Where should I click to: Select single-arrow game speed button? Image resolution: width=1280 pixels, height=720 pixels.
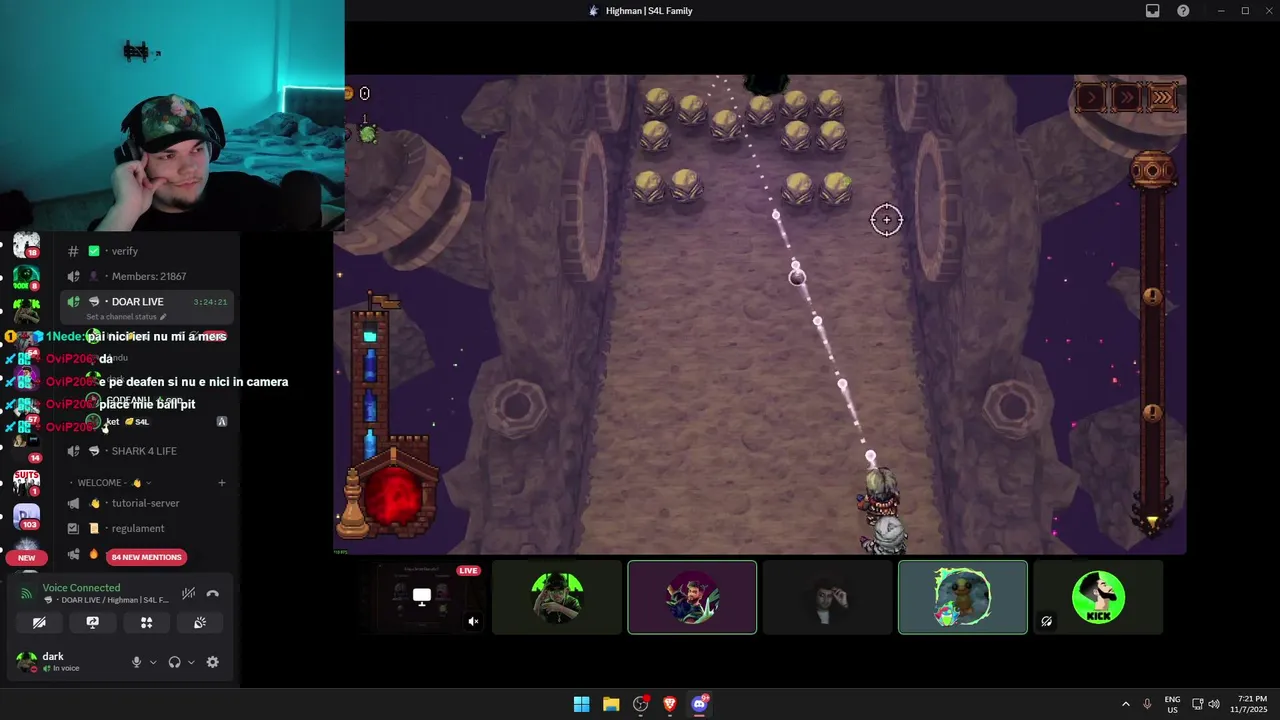1092,97
